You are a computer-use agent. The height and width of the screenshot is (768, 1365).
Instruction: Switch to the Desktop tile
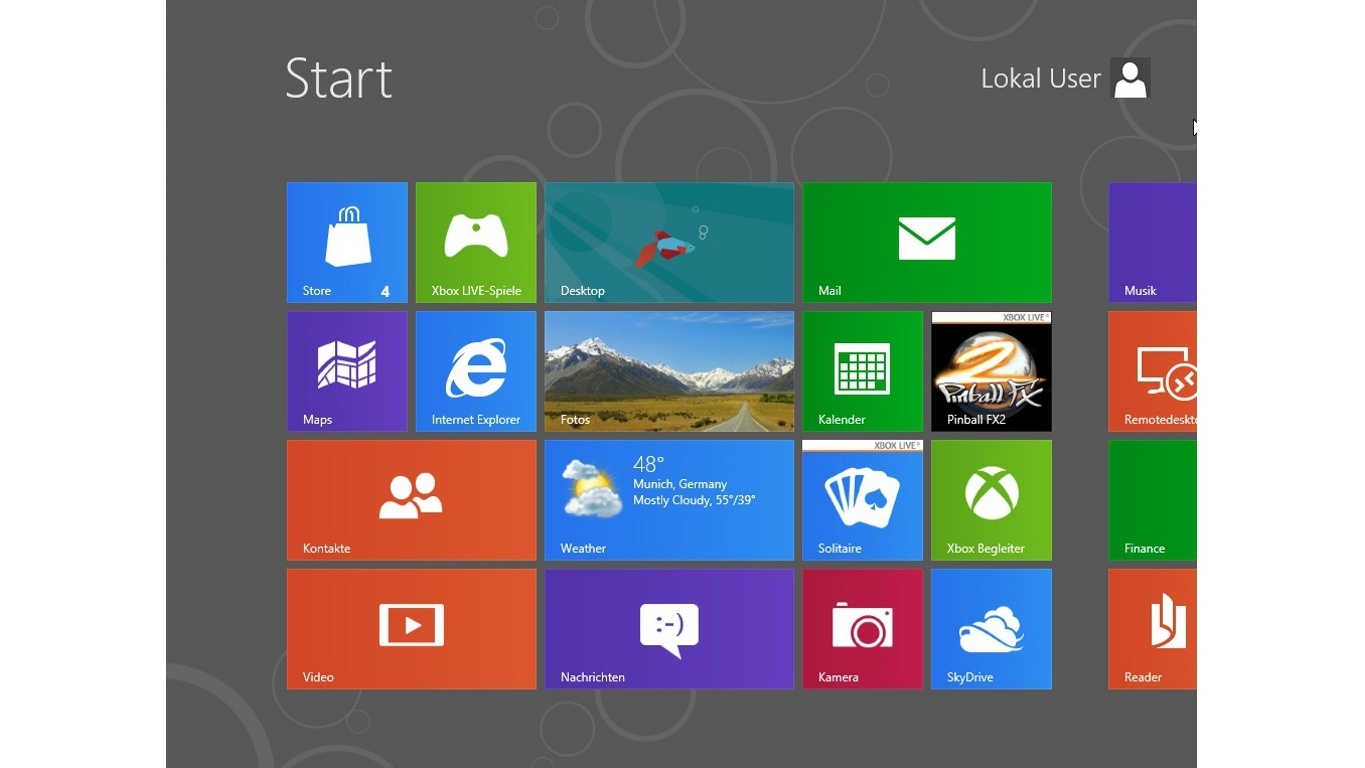coord(668,241)
